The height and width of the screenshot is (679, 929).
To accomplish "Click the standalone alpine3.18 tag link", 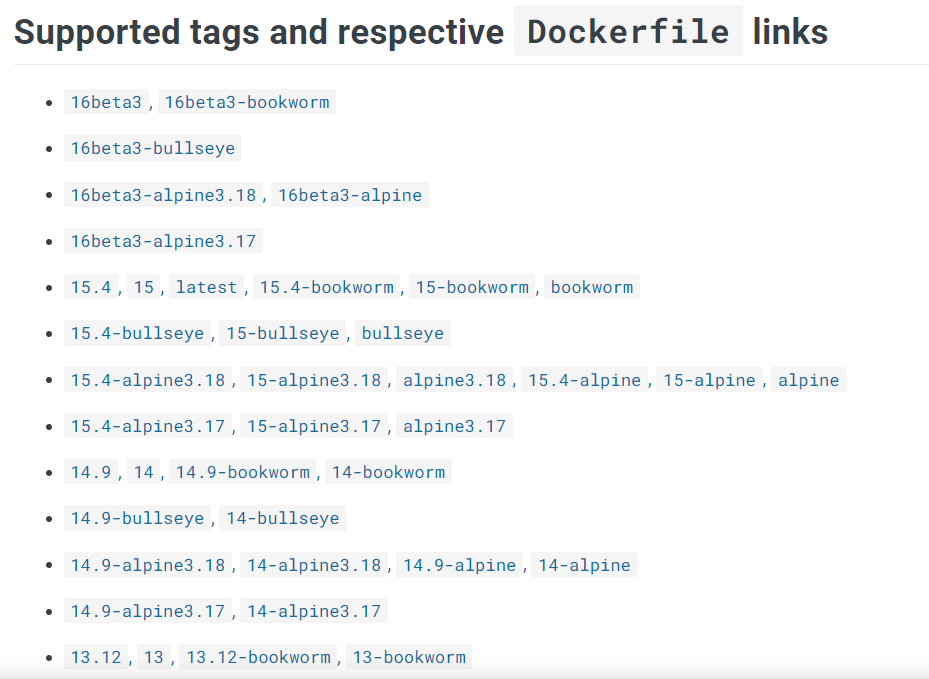I will pos(455,380).
